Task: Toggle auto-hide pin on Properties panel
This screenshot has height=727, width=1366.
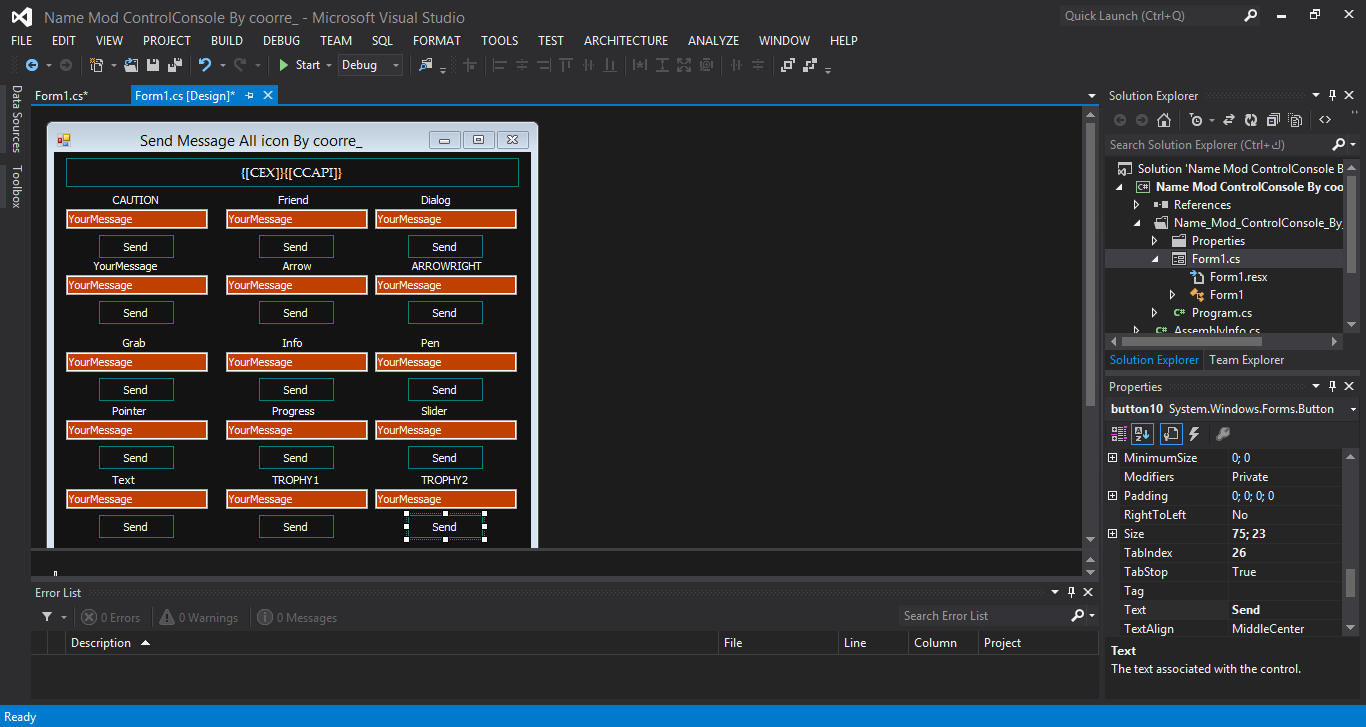Action: [x=1333, y=387]
